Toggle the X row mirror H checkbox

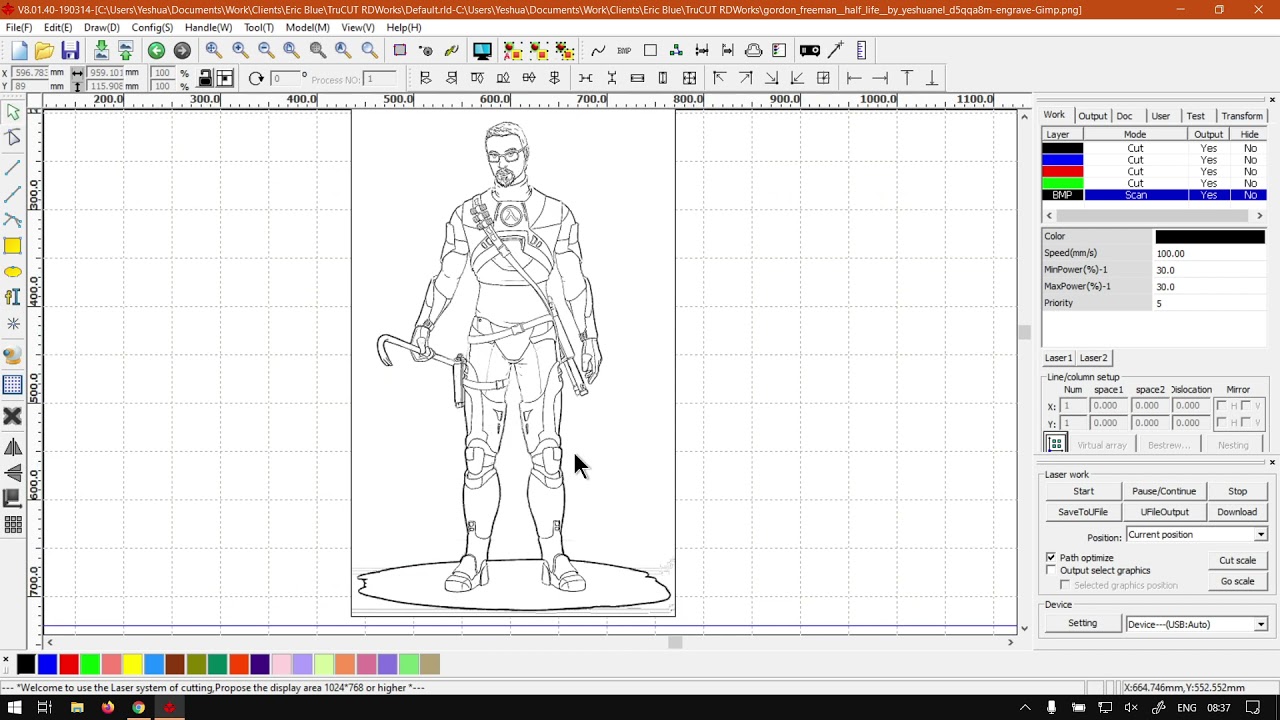coord(1221,406)
